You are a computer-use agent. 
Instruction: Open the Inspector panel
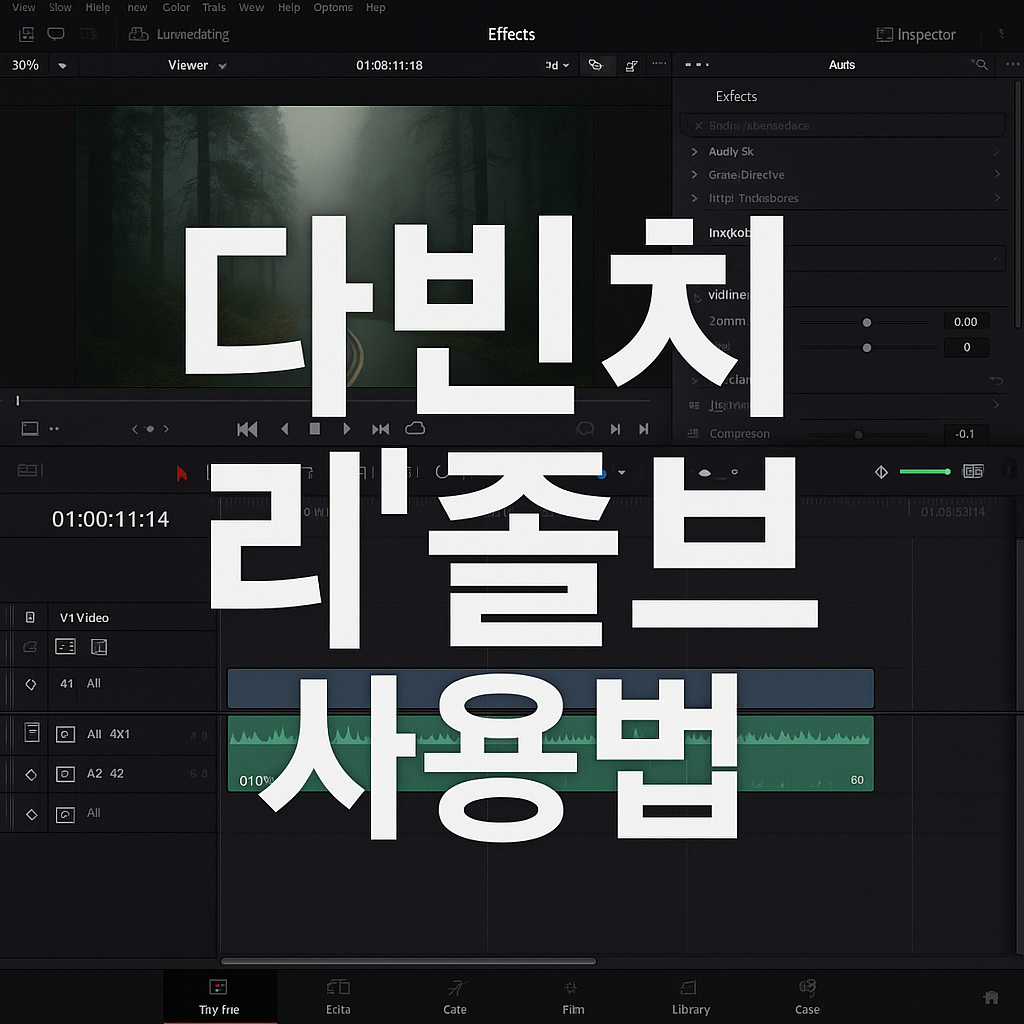pyautogui.click(x=916, y=35)
